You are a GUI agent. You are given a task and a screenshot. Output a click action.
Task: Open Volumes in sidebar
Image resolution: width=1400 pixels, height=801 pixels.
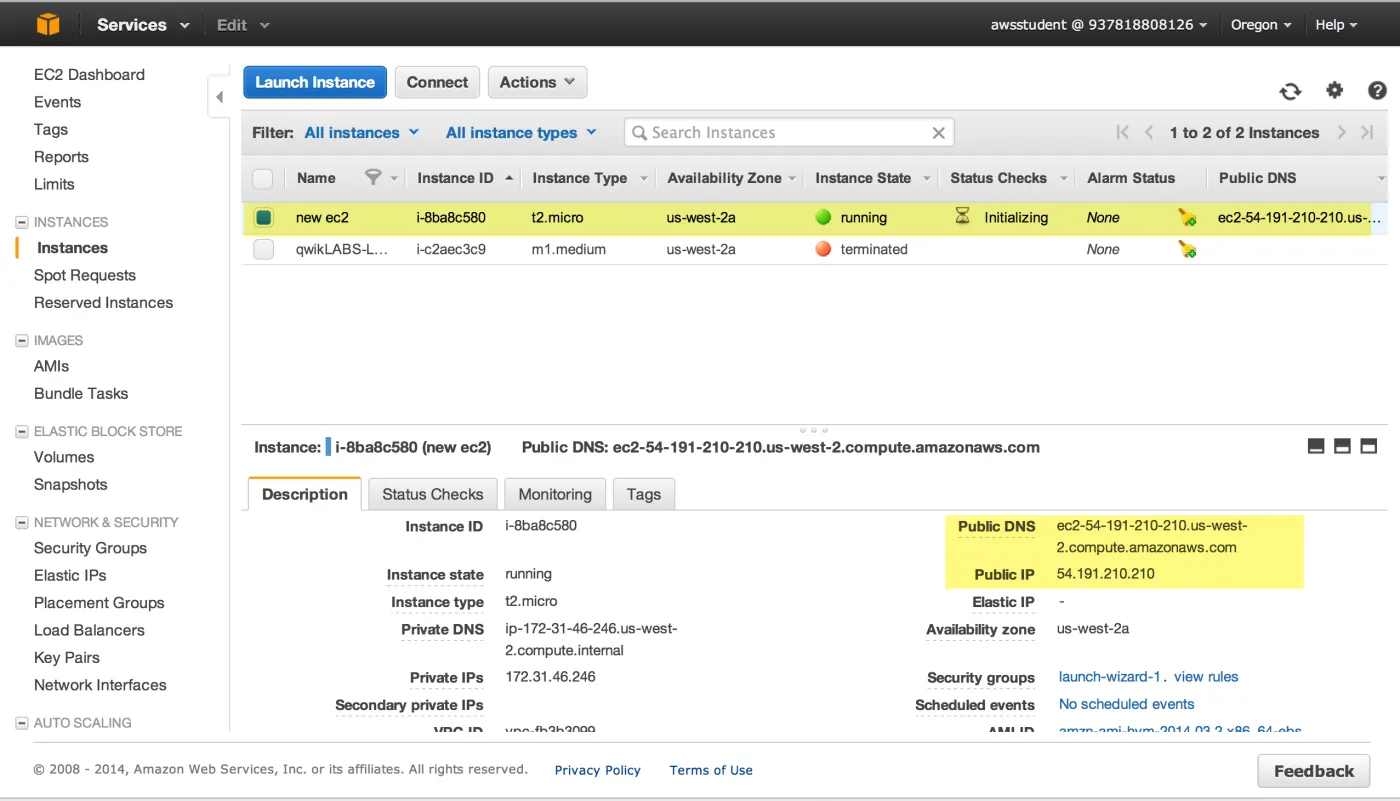click(x=64, y=457)
